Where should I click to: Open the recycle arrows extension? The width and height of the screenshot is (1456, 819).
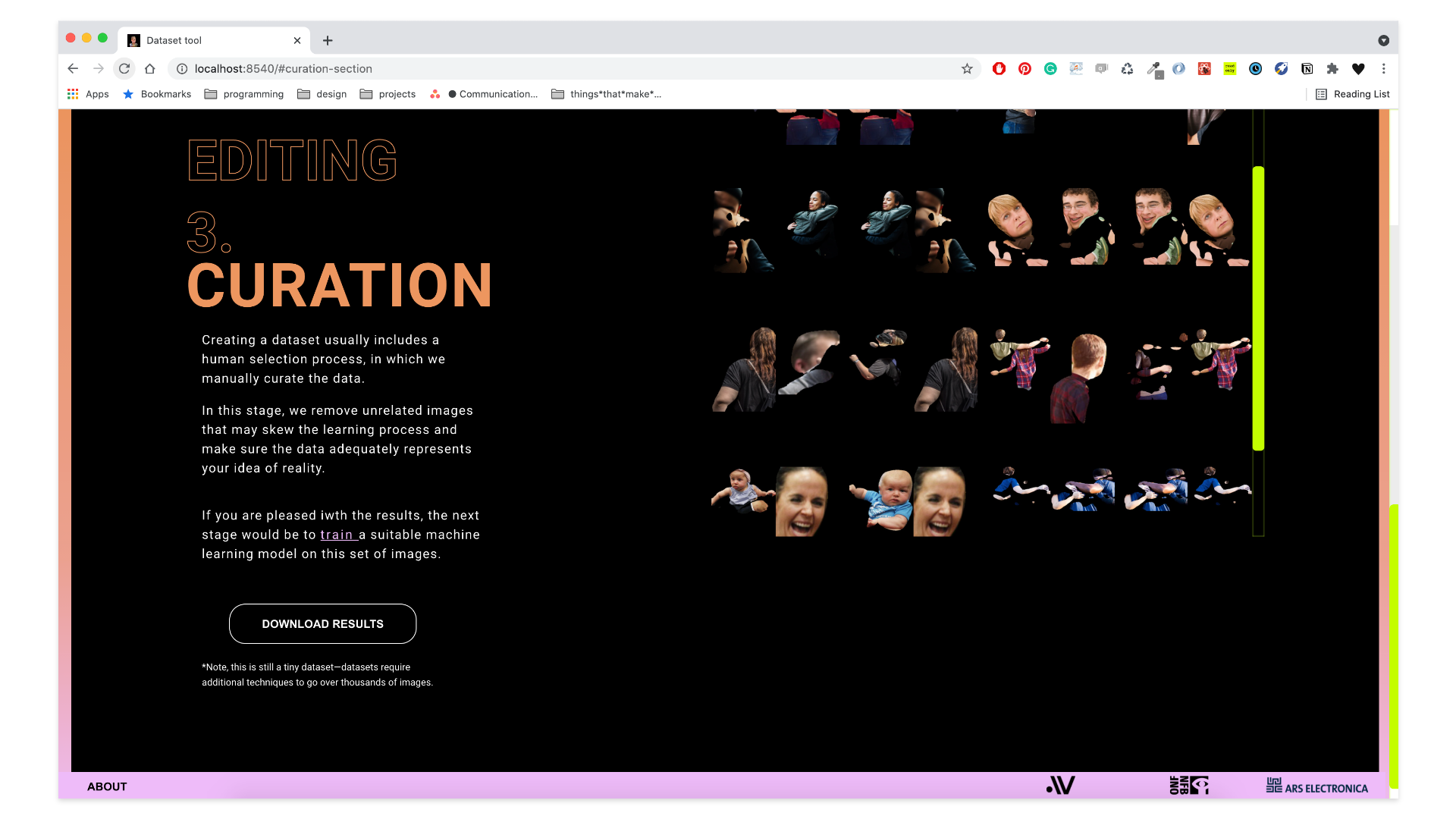1127,68
